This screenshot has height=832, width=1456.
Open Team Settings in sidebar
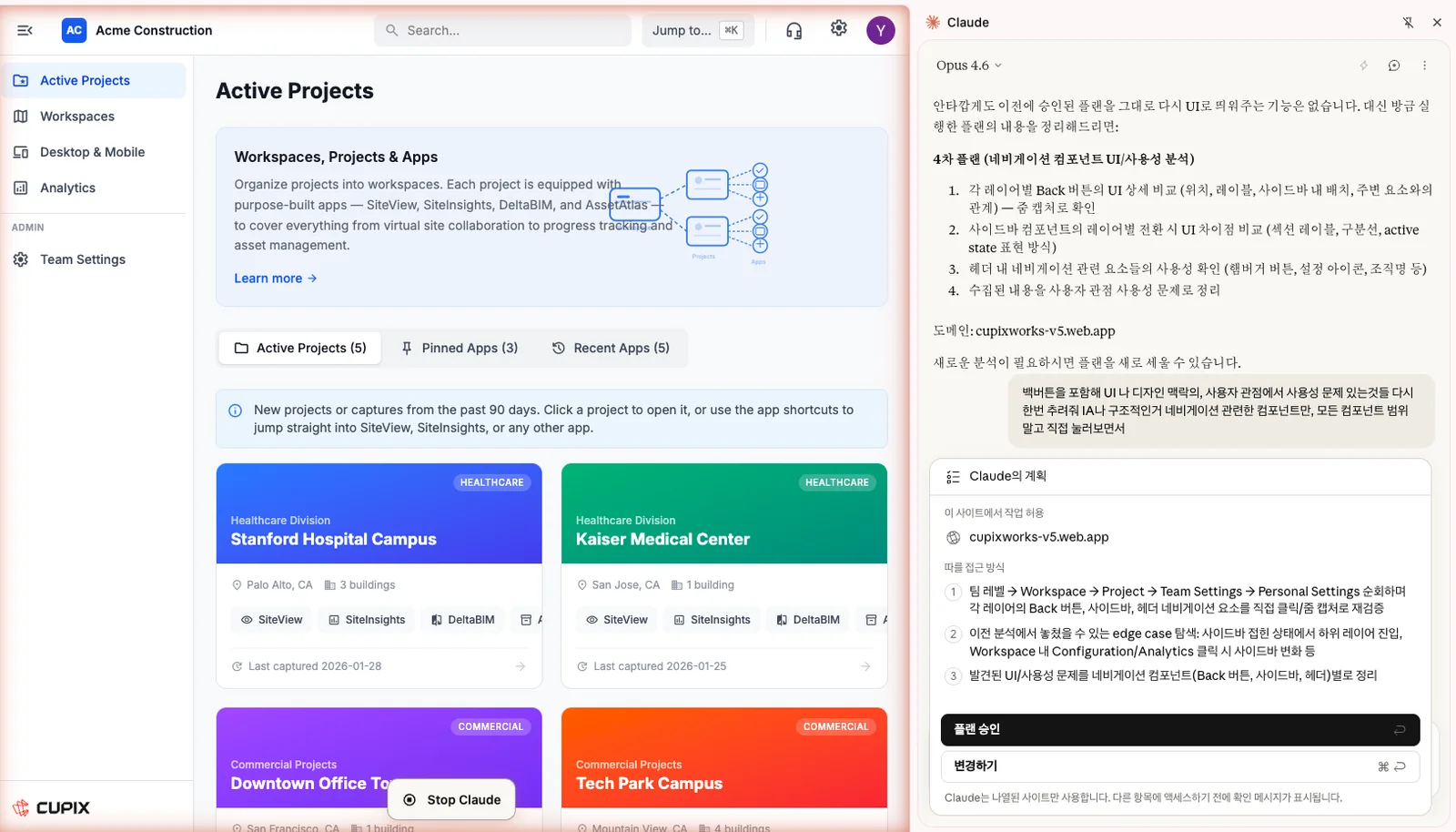tap(95, 259)
